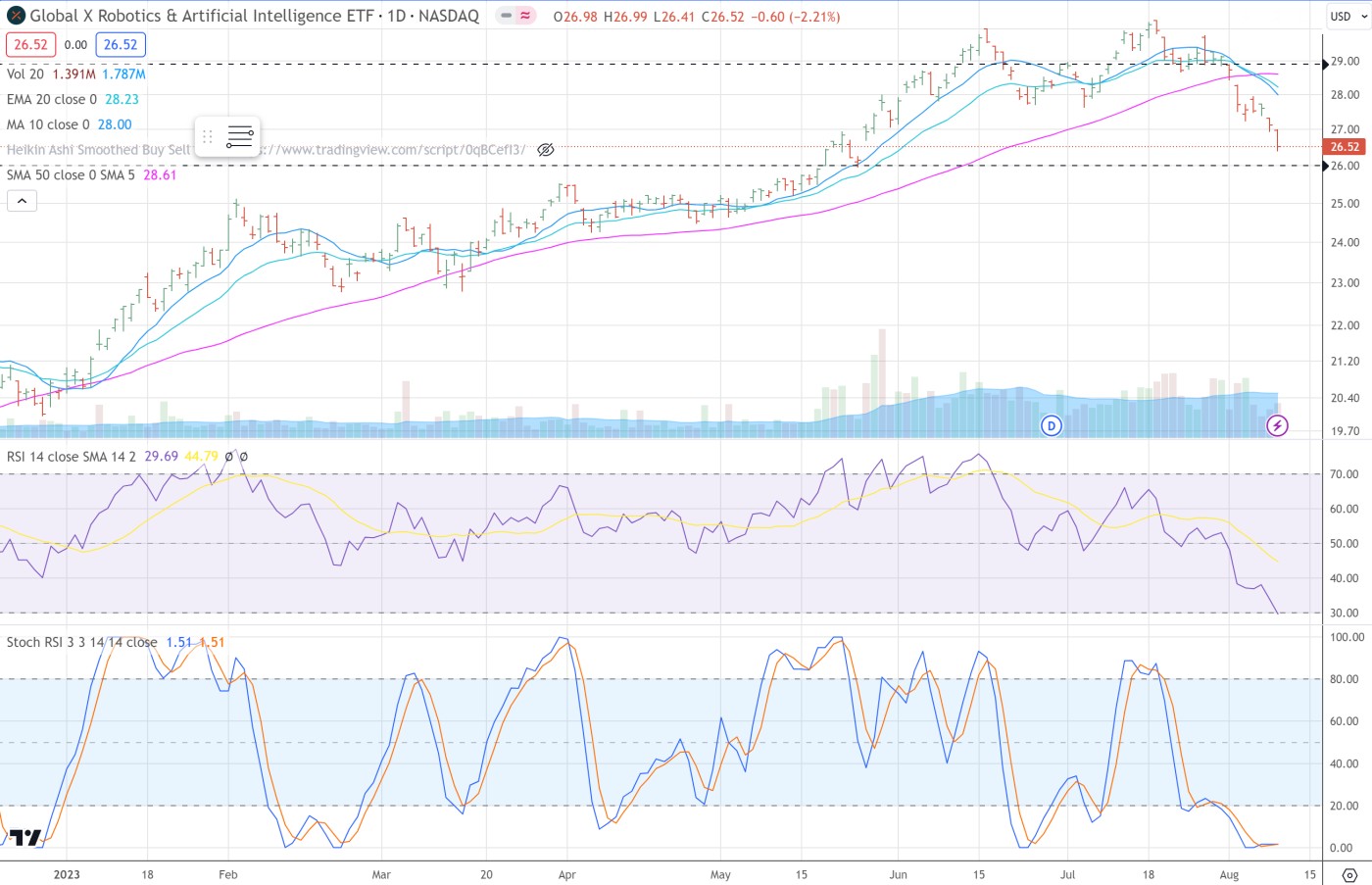Click the 70.00 RSI axis label

[1345, 474]
